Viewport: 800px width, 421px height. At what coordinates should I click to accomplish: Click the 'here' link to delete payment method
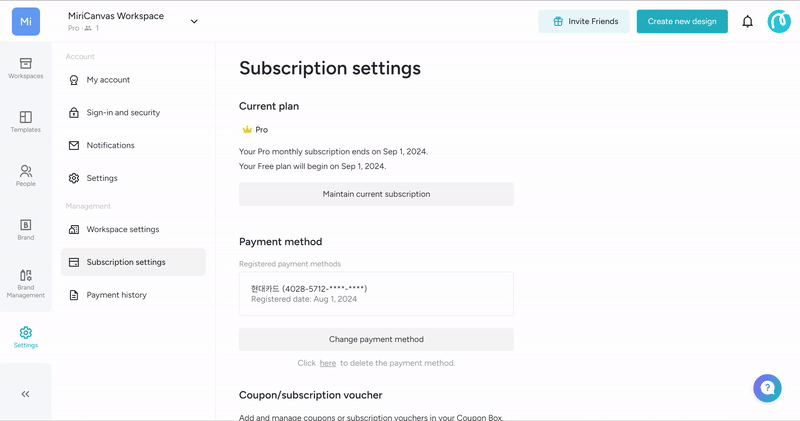point(327,363)
